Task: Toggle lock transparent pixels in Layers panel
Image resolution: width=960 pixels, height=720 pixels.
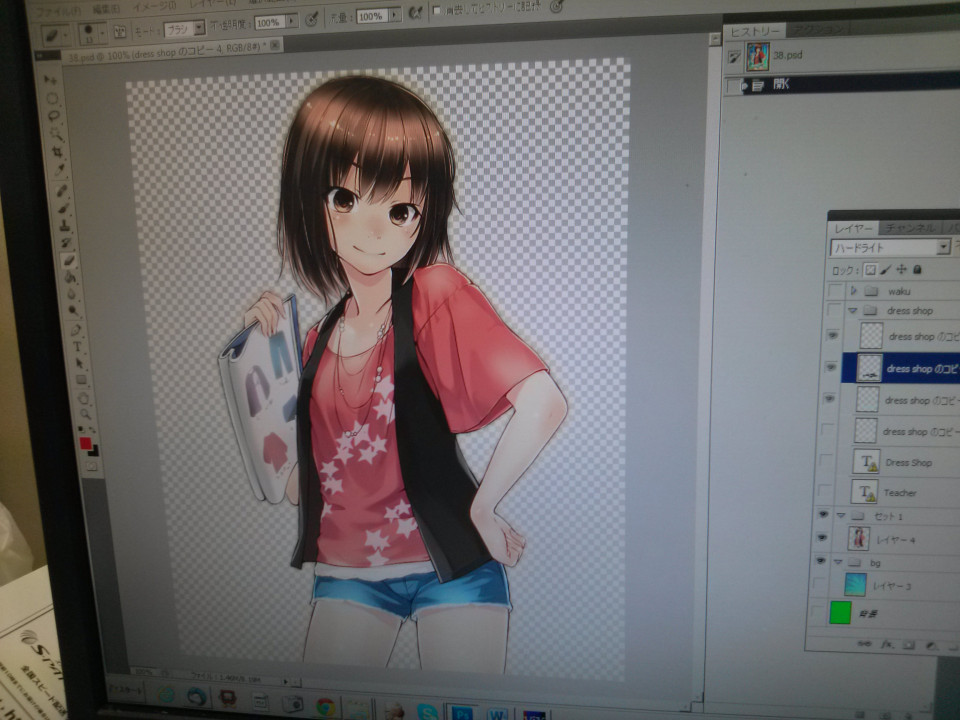Action: point(869,269)
